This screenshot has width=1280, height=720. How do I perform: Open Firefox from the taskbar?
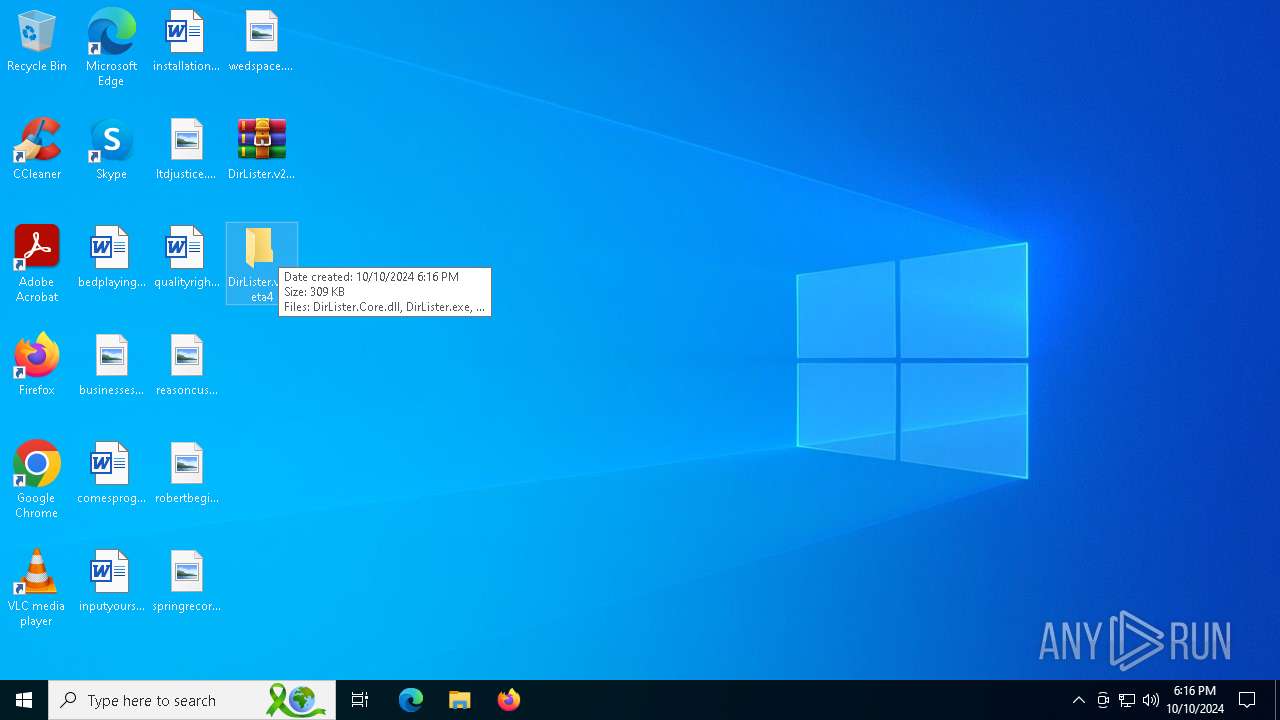click(x=509, y=700)
